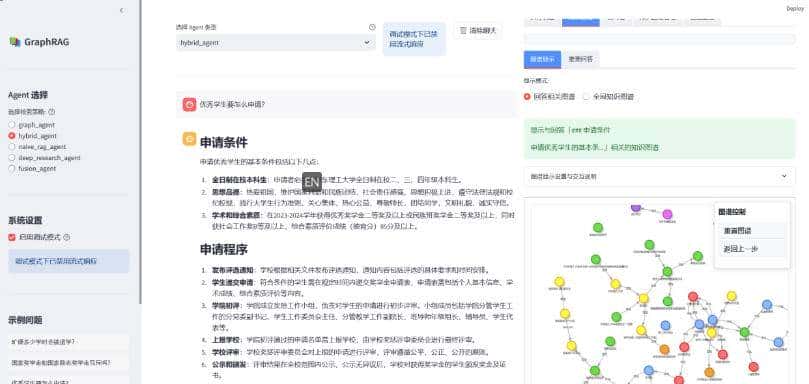Click 重置图谱 in graph control panel
809x384 pixels.
click(751, 231)
